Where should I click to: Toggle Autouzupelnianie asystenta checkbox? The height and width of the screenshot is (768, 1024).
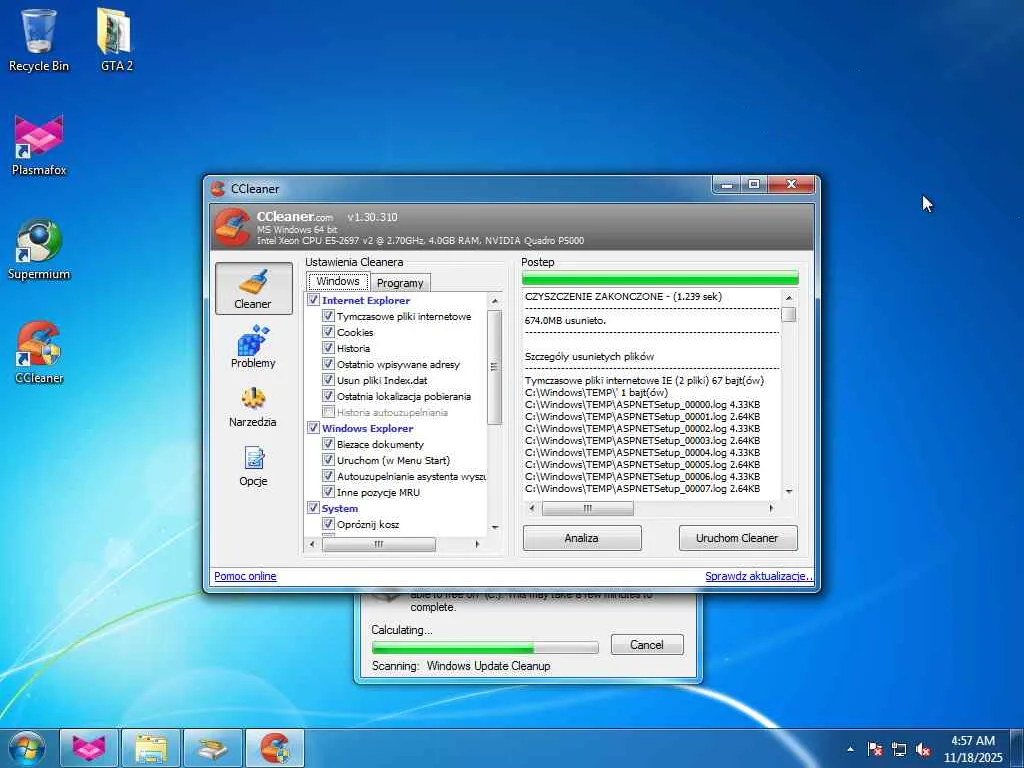(328, 476)
